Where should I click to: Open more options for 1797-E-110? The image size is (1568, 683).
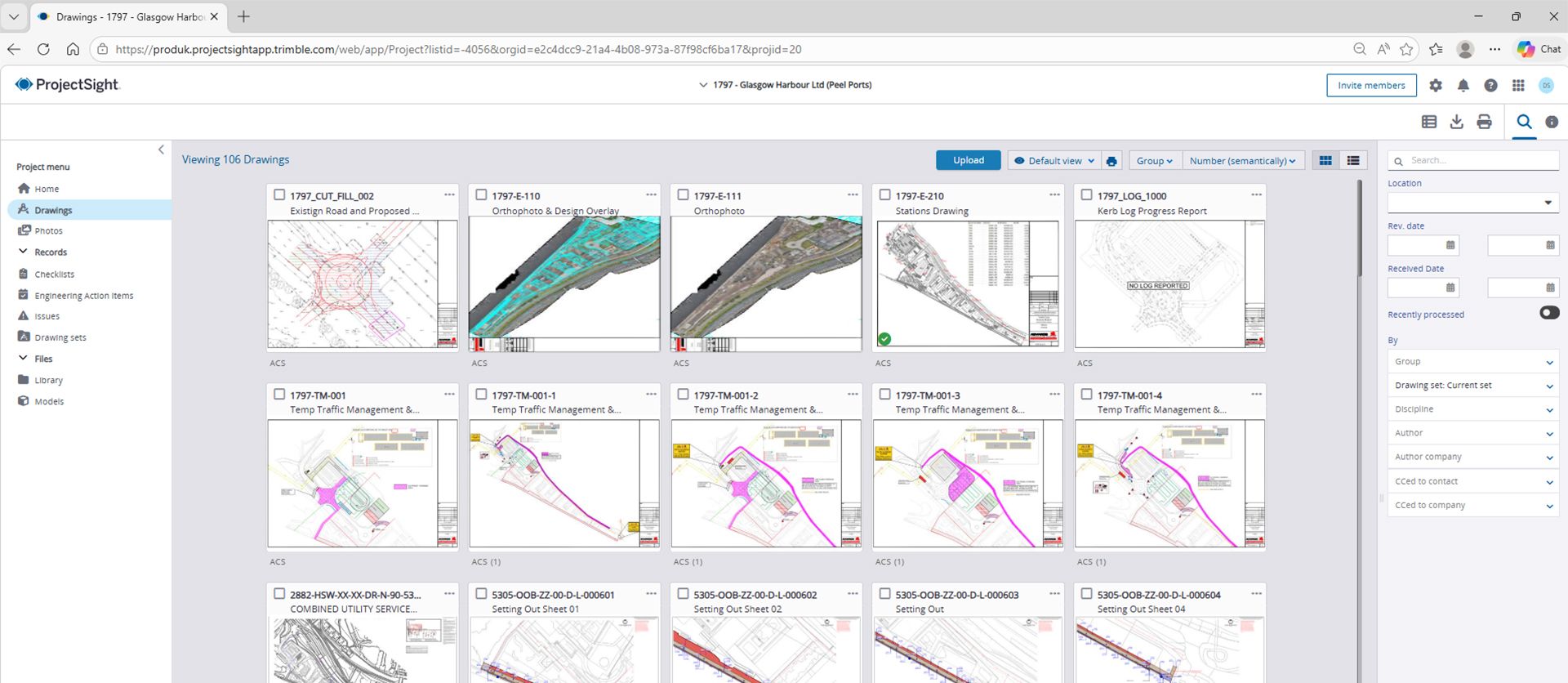651,194
